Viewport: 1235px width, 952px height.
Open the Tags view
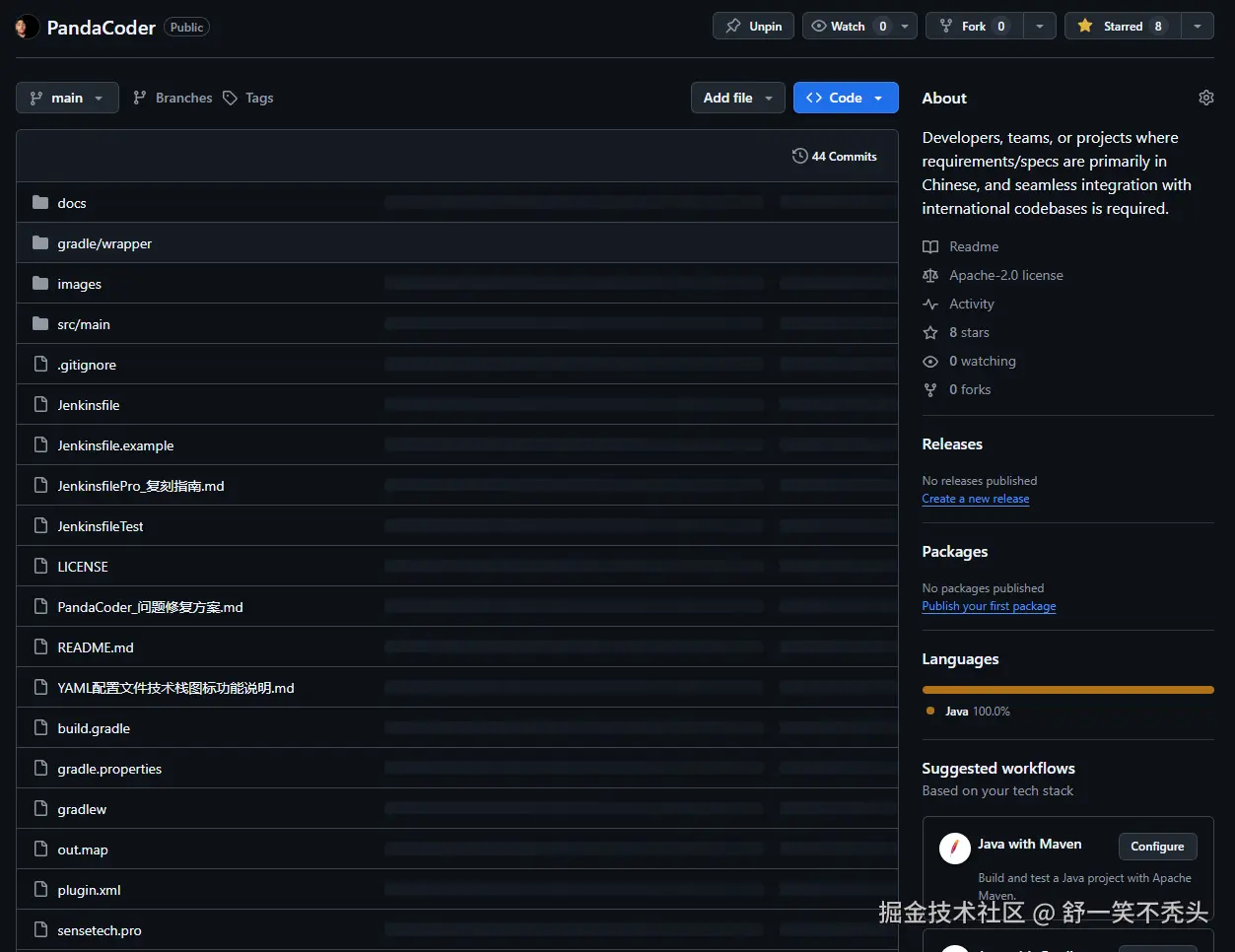(248, 98)
